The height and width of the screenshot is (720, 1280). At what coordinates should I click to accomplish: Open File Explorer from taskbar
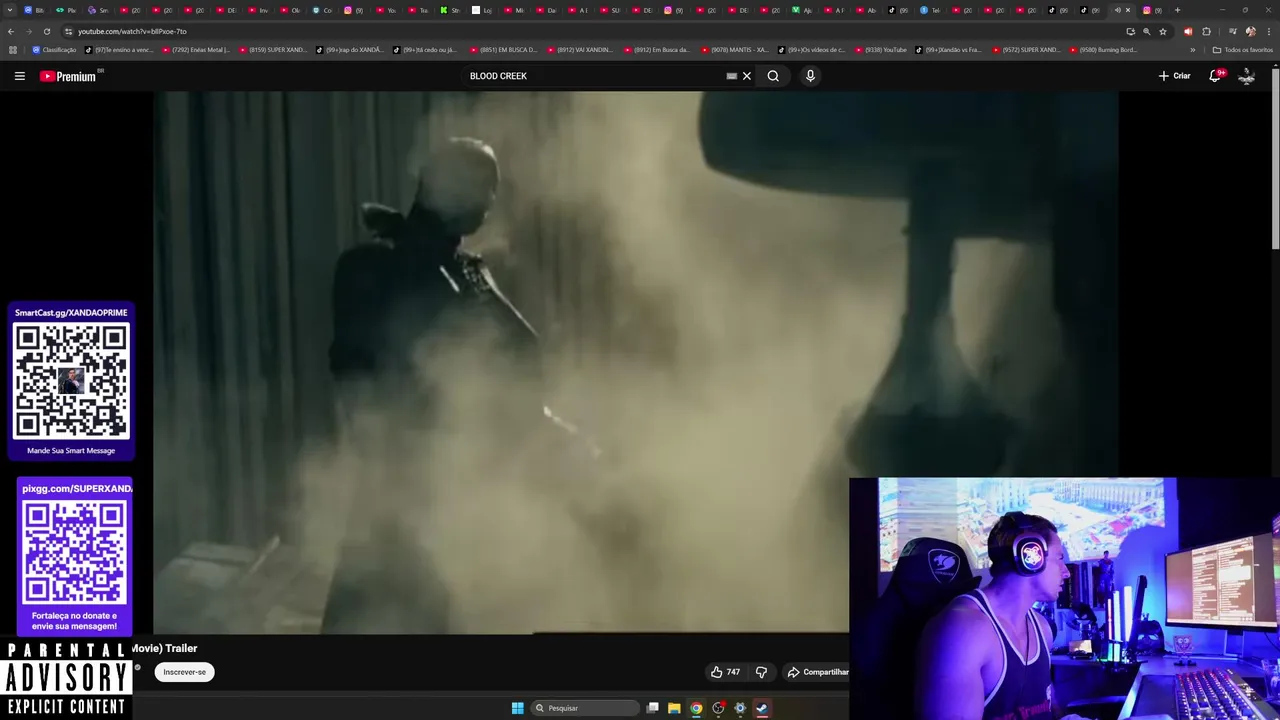[674, 708]
